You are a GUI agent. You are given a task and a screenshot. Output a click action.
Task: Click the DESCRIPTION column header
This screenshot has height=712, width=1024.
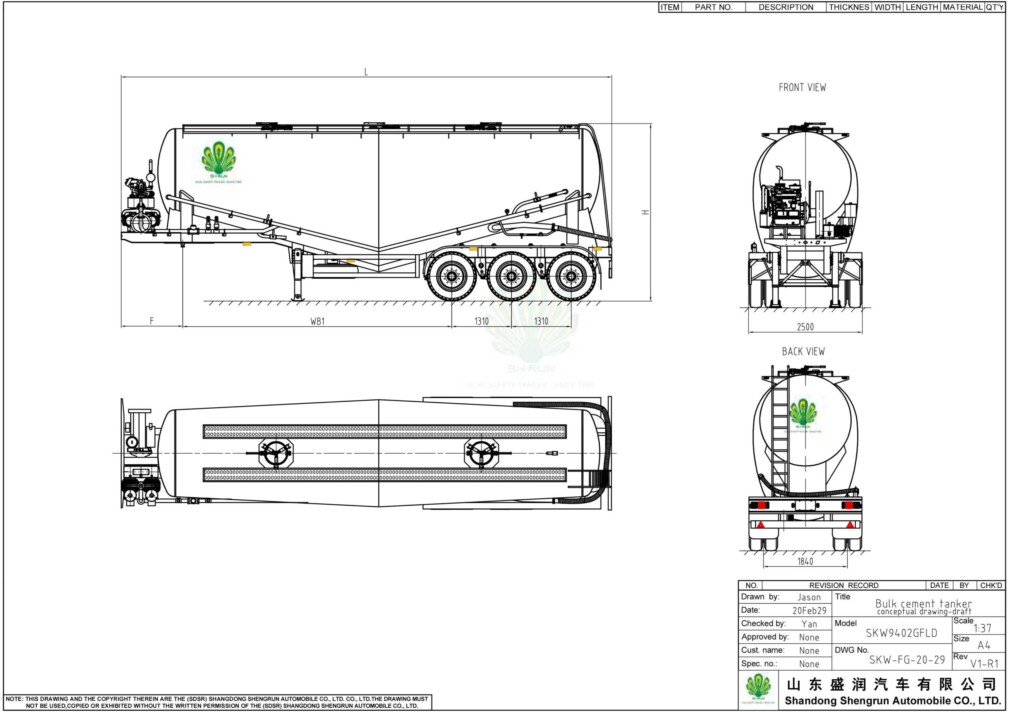pos(785,7)
